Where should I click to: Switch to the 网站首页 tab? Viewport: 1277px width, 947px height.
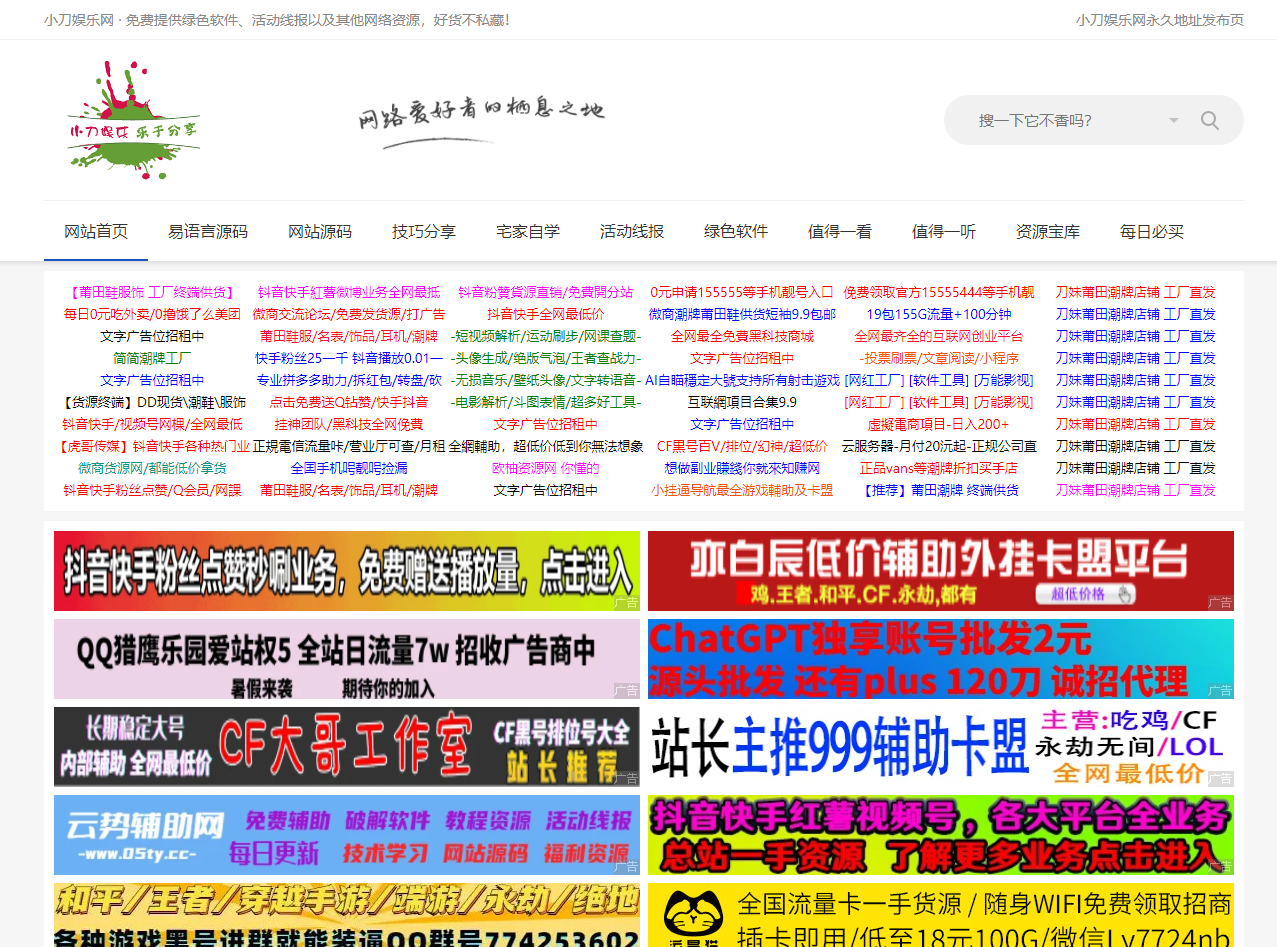coord(95,231)
